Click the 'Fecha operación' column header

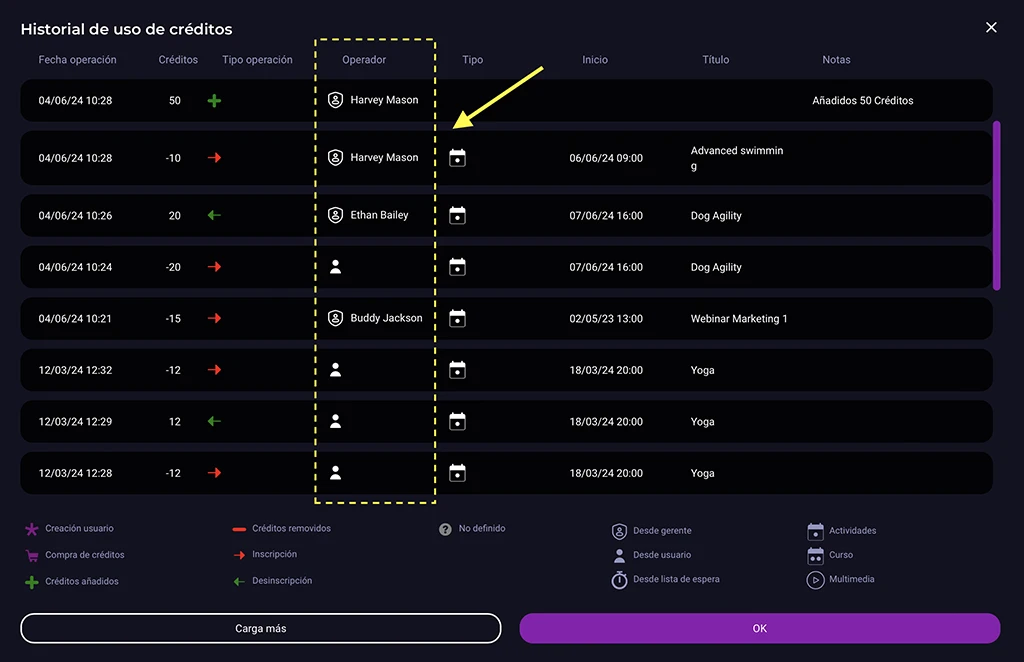point(77,60)
